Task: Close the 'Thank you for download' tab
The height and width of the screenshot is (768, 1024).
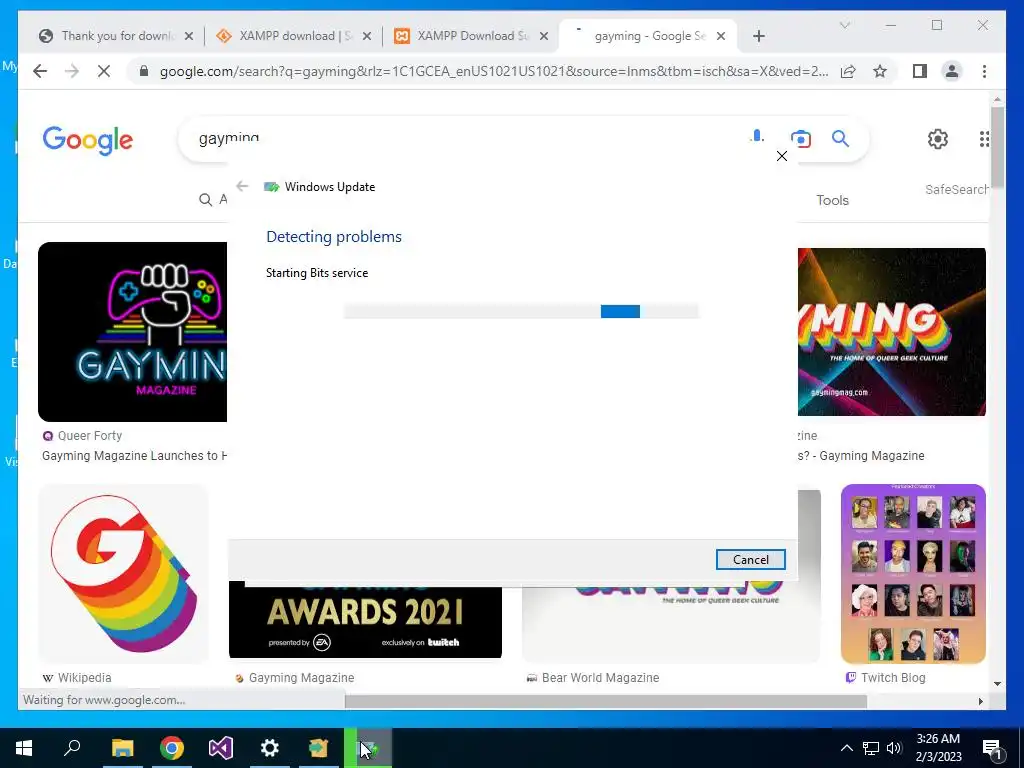Action: (189, 36)
